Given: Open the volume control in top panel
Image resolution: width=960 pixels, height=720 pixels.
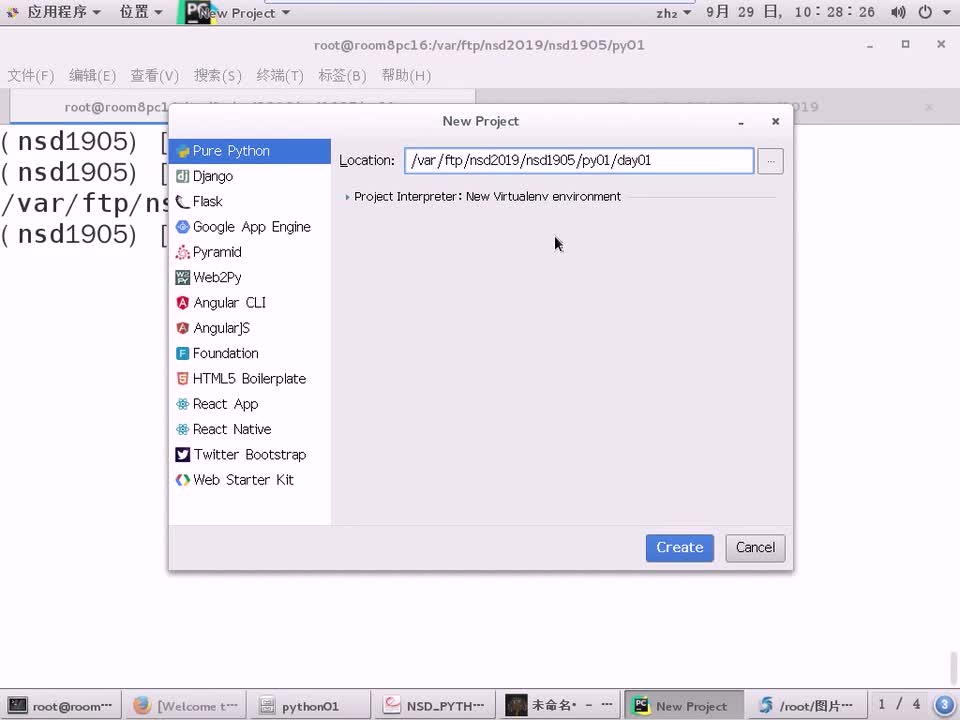Looking at the screenshot, I should tap(898, 12).
